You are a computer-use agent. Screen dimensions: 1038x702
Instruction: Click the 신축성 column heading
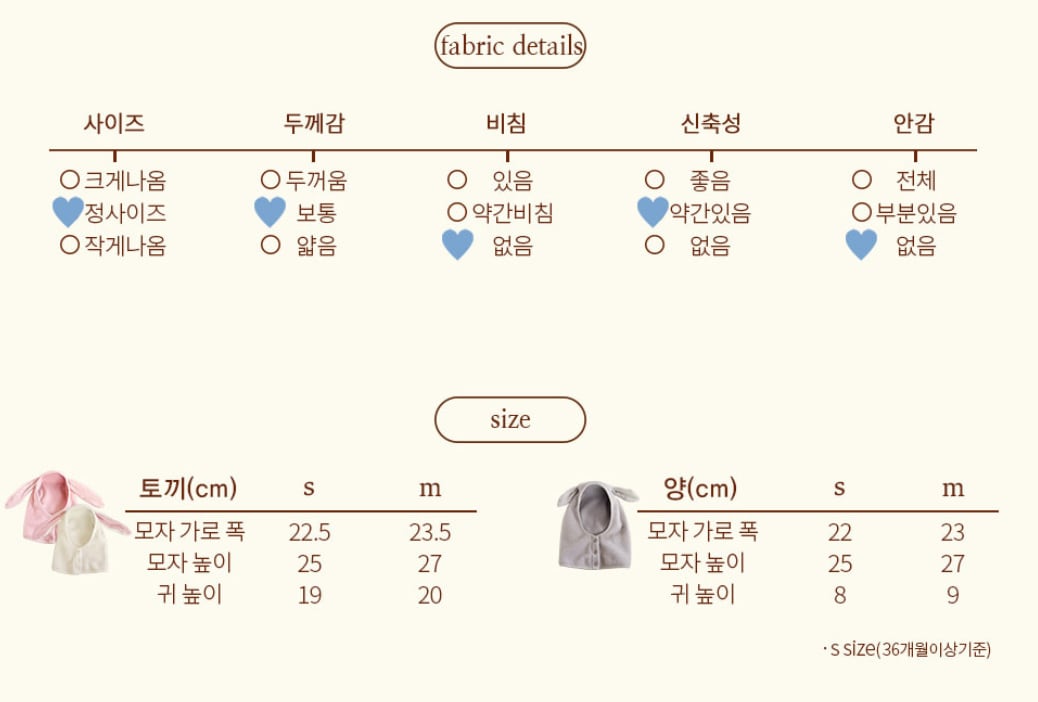[x=710, y=124]
